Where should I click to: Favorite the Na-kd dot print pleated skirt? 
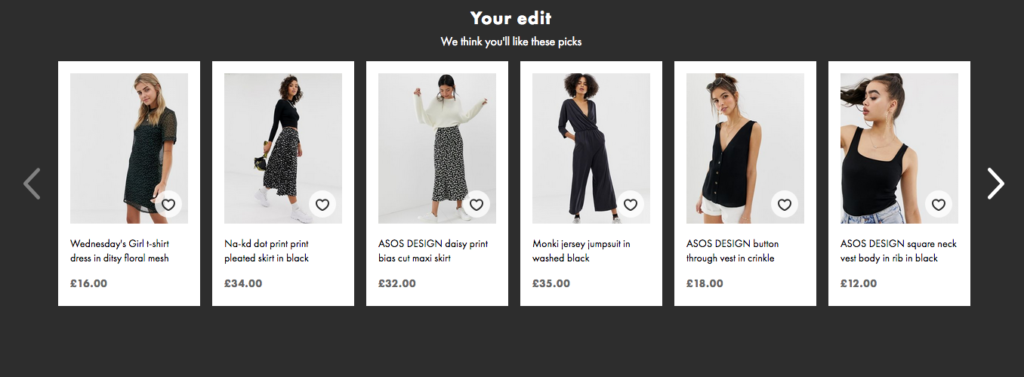tap(323, 205)
